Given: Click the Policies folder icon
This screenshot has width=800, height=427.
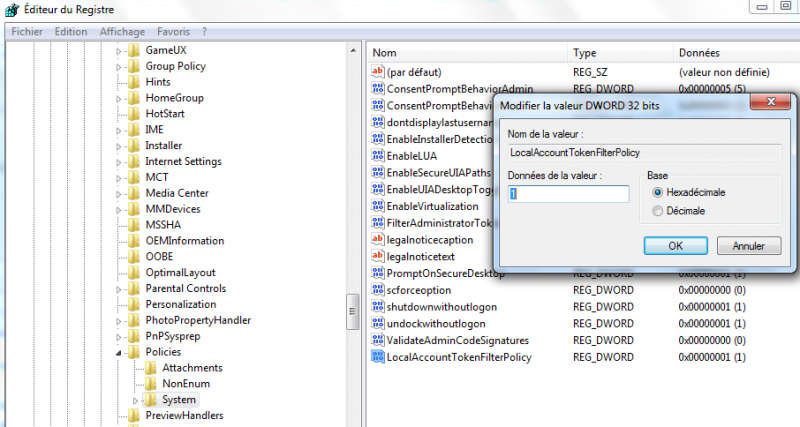Looking at the screenshot, I should [x=133, y=352].
